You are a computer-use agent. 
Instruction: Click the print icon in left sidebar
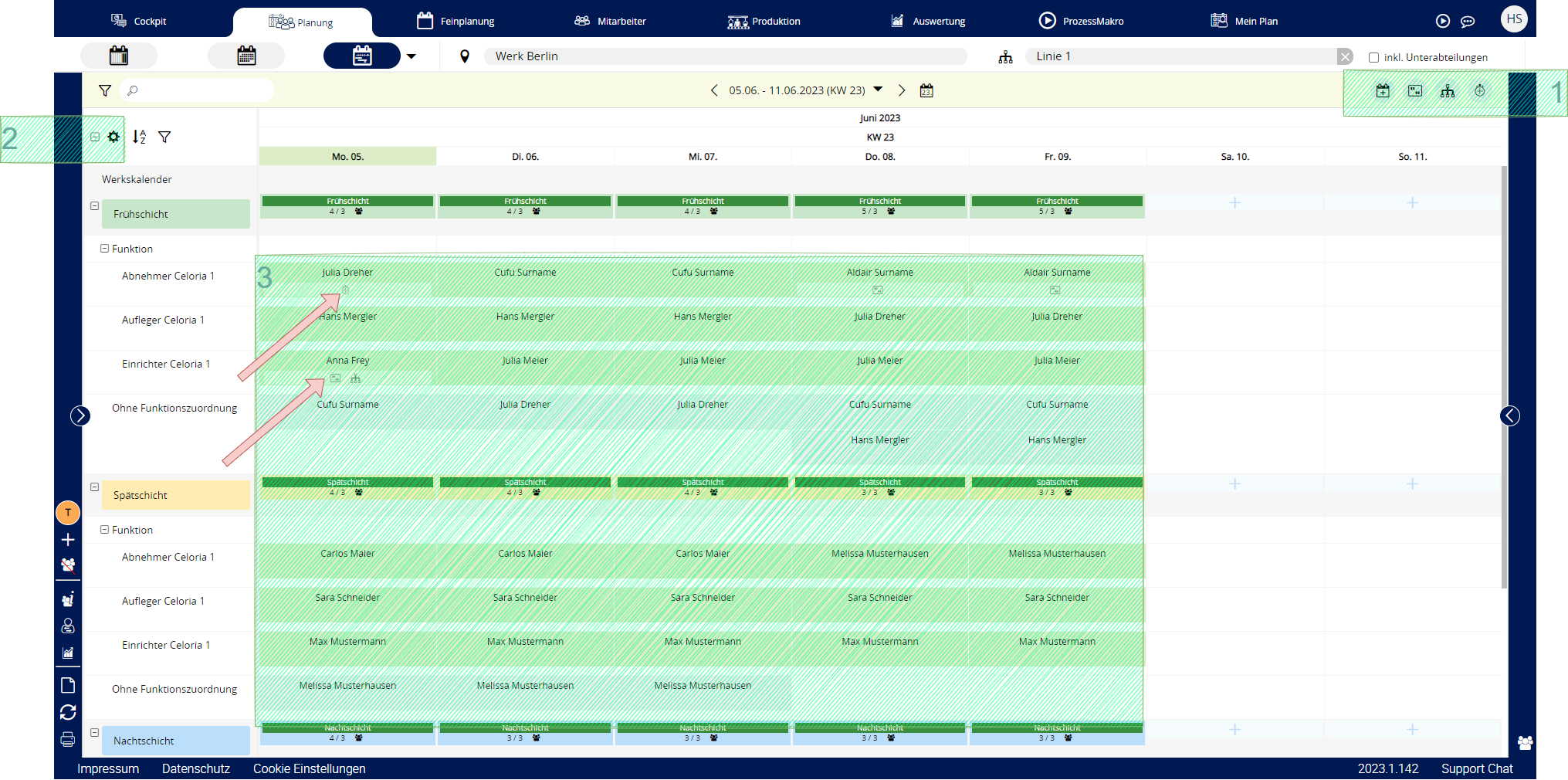coord(68,739)
